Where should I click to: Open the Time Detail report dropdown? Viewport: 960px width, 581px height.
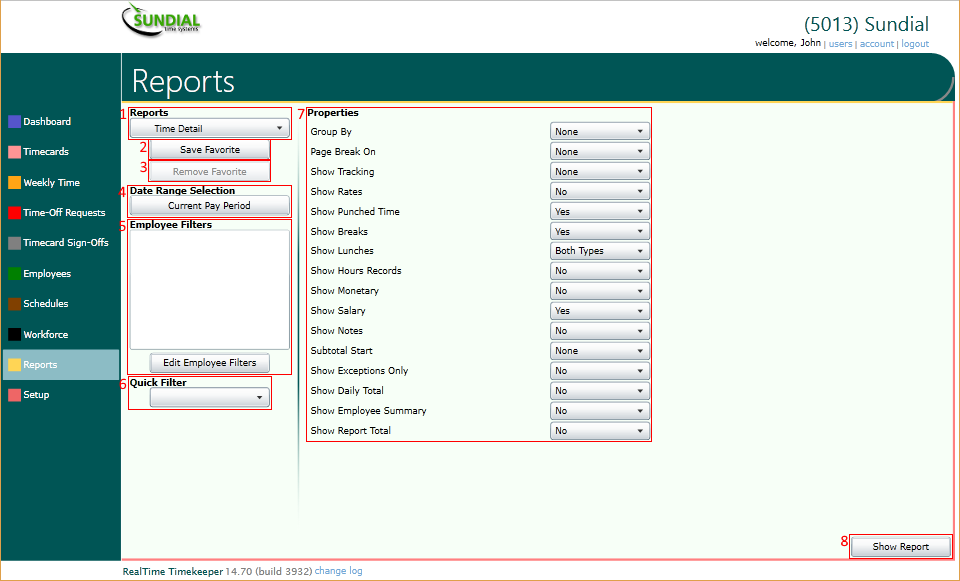click(209, 129)
